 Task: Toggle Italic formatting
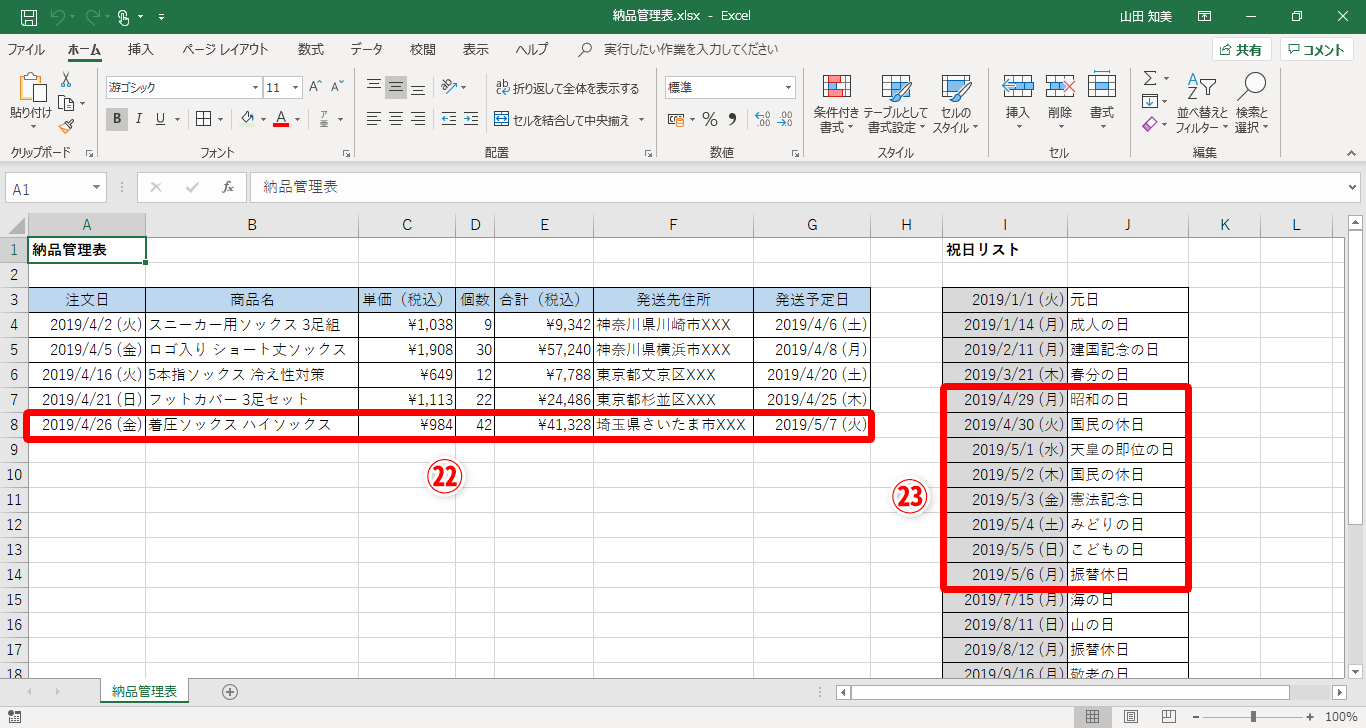click(x=140, y=119)
